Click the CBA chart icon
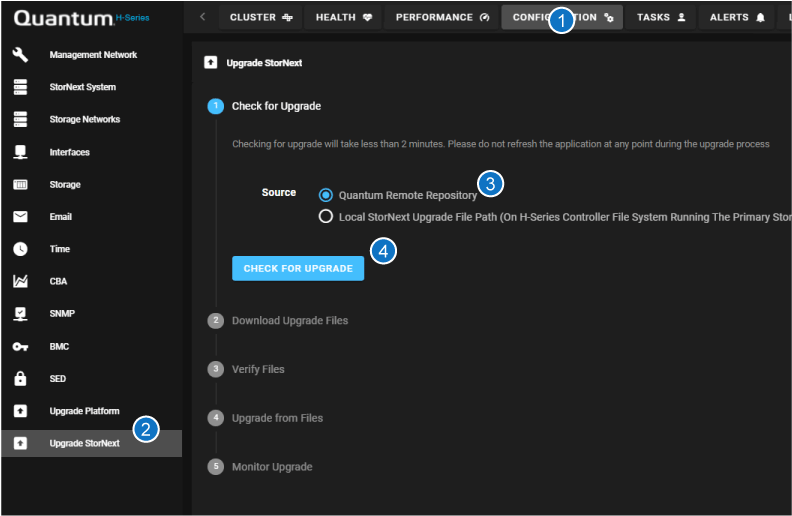792x516 pixels. click(19, 282)
